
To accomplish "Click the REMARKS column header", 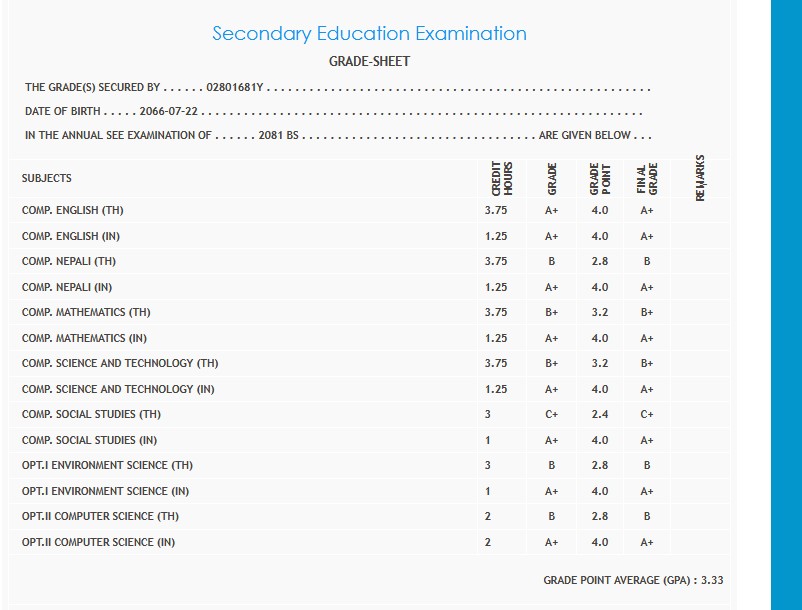I will 699,178.
